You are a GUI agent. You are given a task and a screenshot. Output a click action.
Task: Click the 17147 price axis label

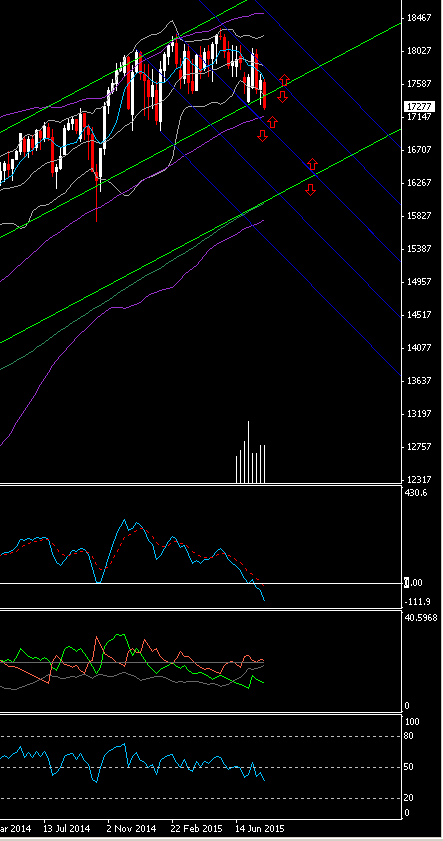point(419,116)
